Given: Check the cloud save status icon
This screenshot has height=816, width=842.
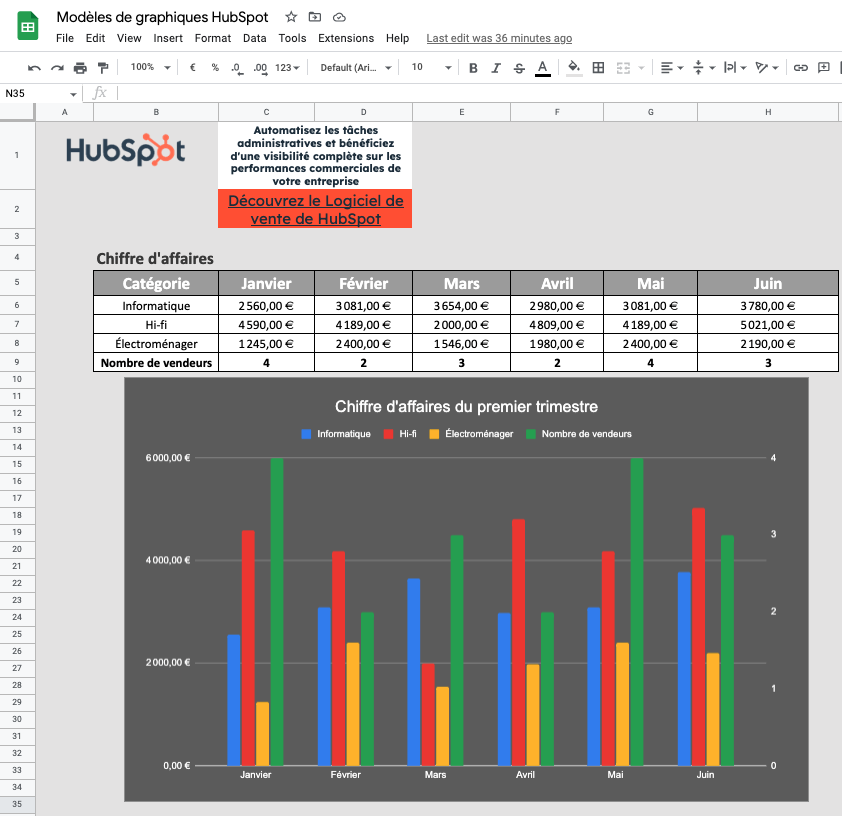Looking at the screenshot, I should (x=339, y=17).
